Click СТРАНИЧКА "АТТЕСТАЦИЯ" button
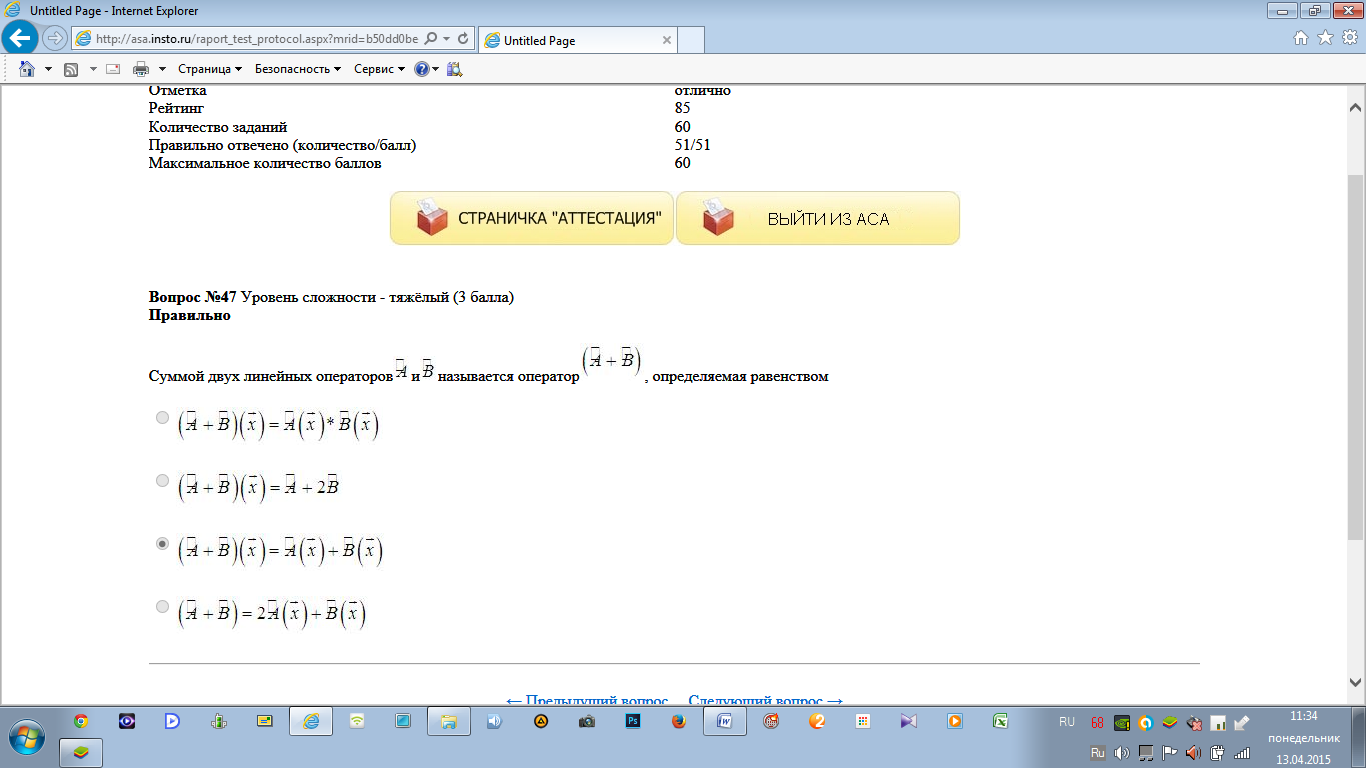Viewport: 1366px width, 768px height. point(532,218)
